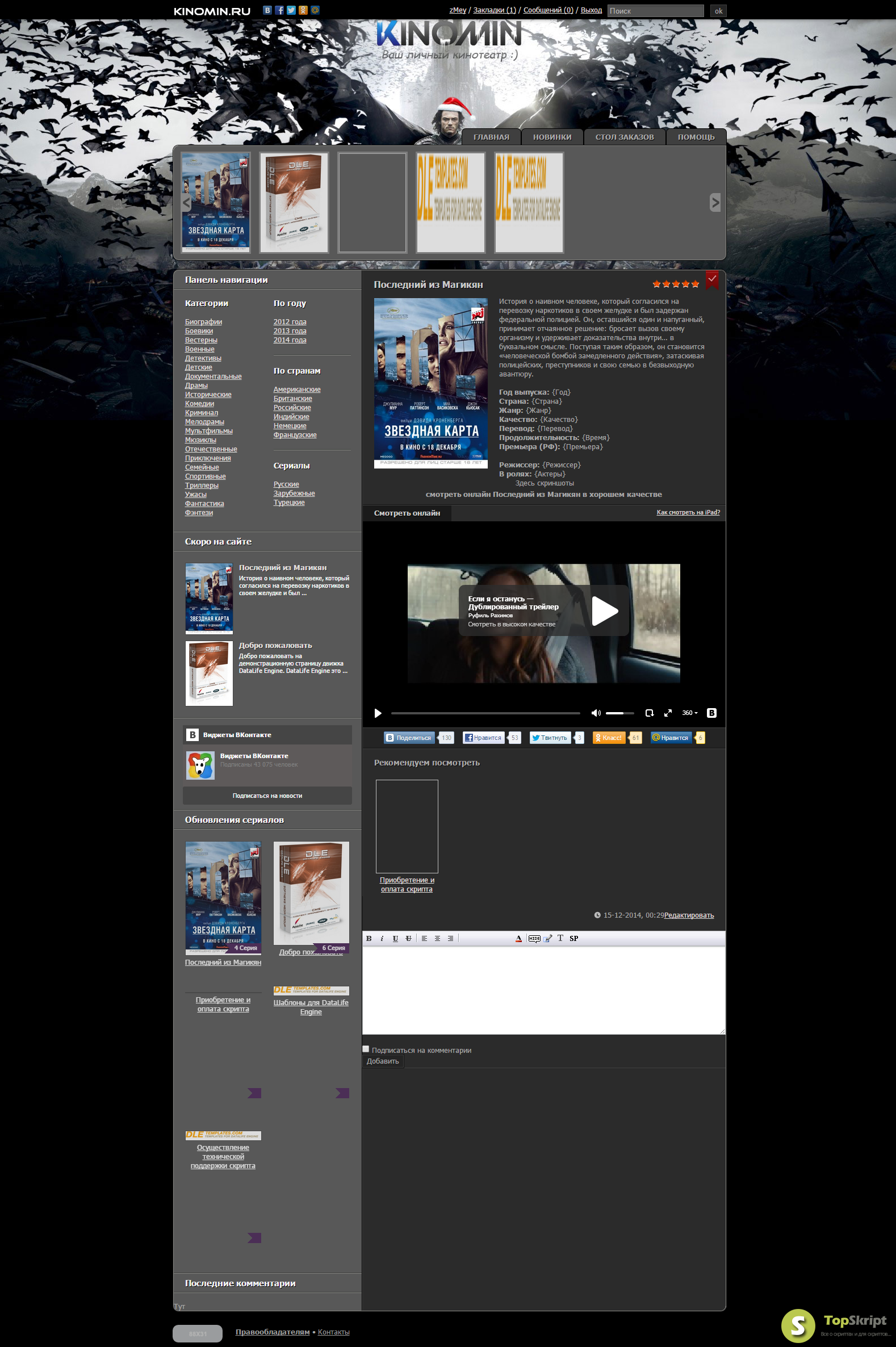Open zMey profile link
Image resolution: width=896 pixels, height=1347 pixels.
(x=458, y=10)
